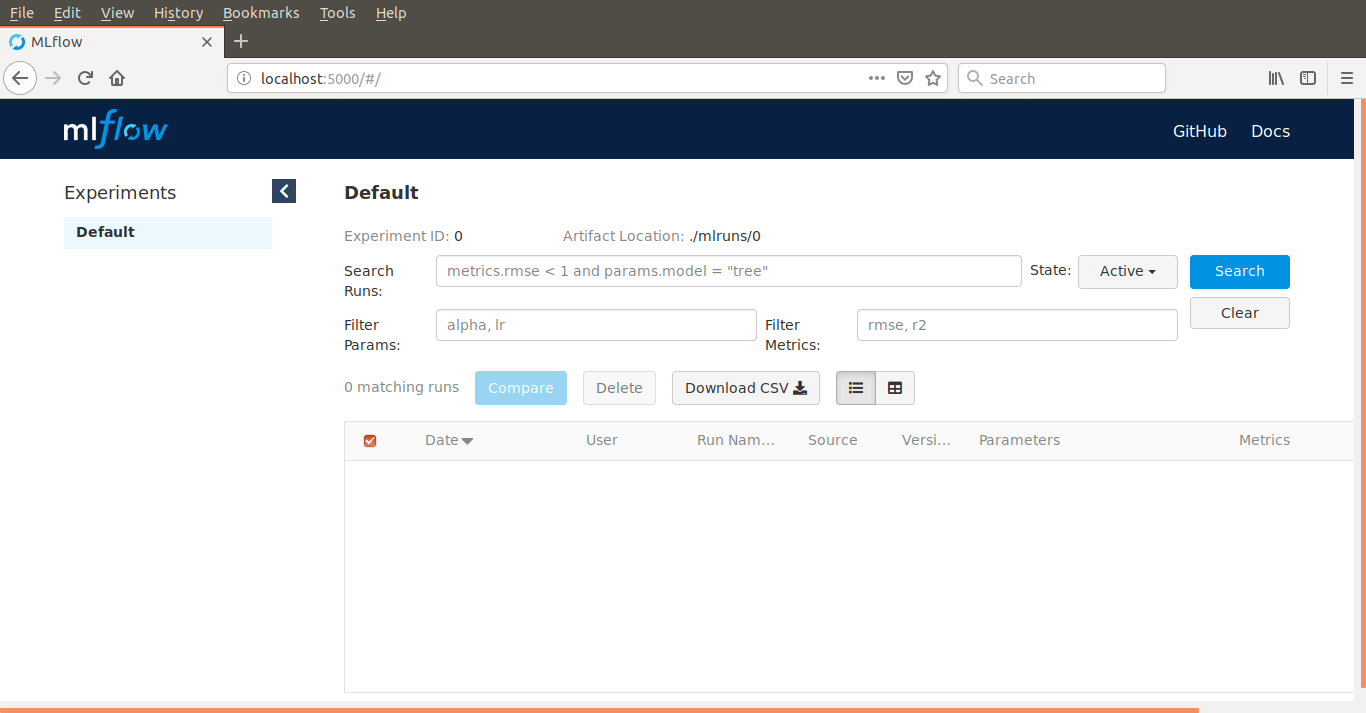Open the Tools menu
1366x713 pixels.
(x=337, y=13)
